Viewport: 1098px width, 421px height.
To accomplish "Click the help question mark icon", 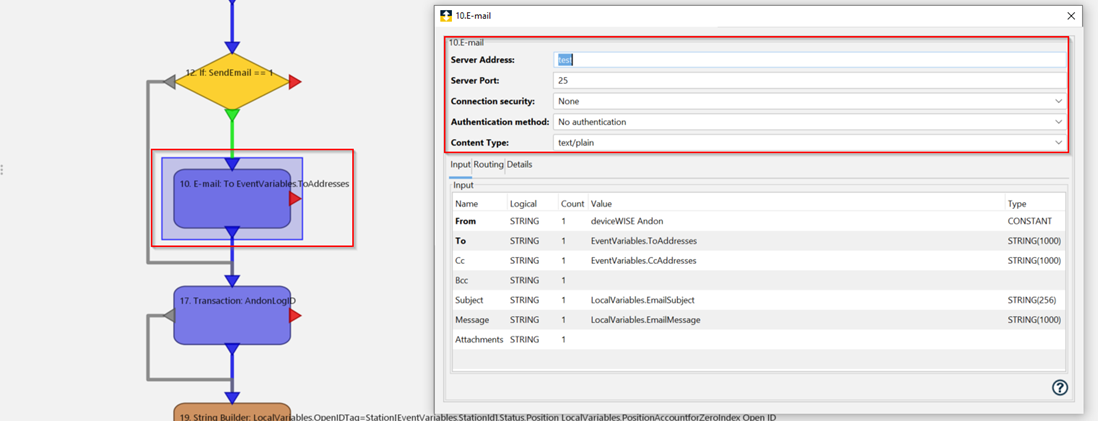I will (x=1059, y=388).
